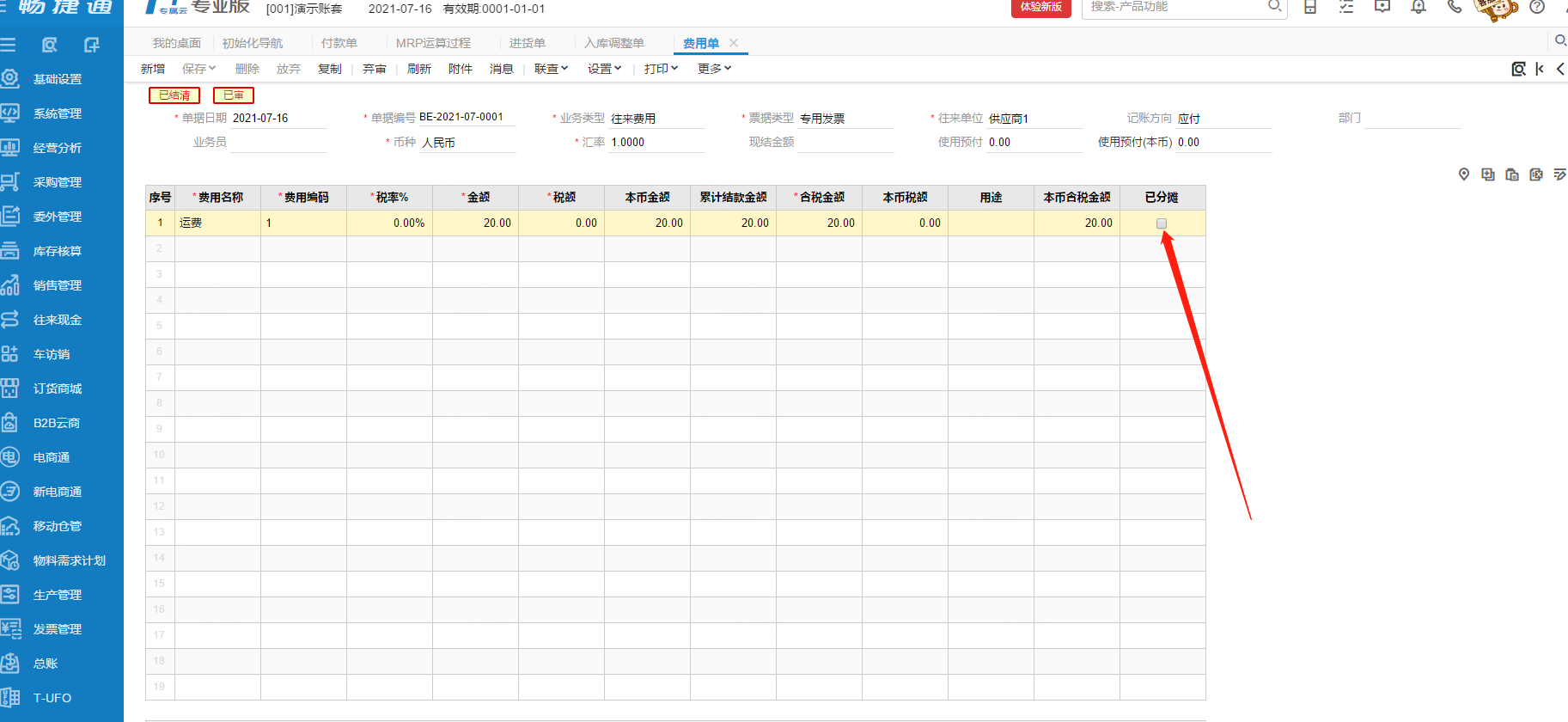The image size is (1568, 722).
Task: Close the 费用单 tab
Action: (734, 43)
